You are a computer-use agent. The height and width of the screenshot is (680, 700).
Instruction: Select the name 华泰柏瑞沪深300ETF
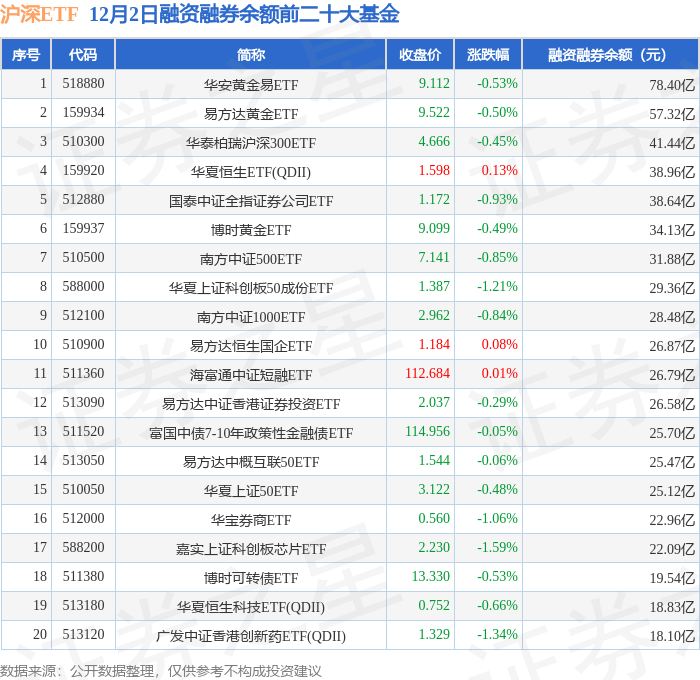(251, 143)
